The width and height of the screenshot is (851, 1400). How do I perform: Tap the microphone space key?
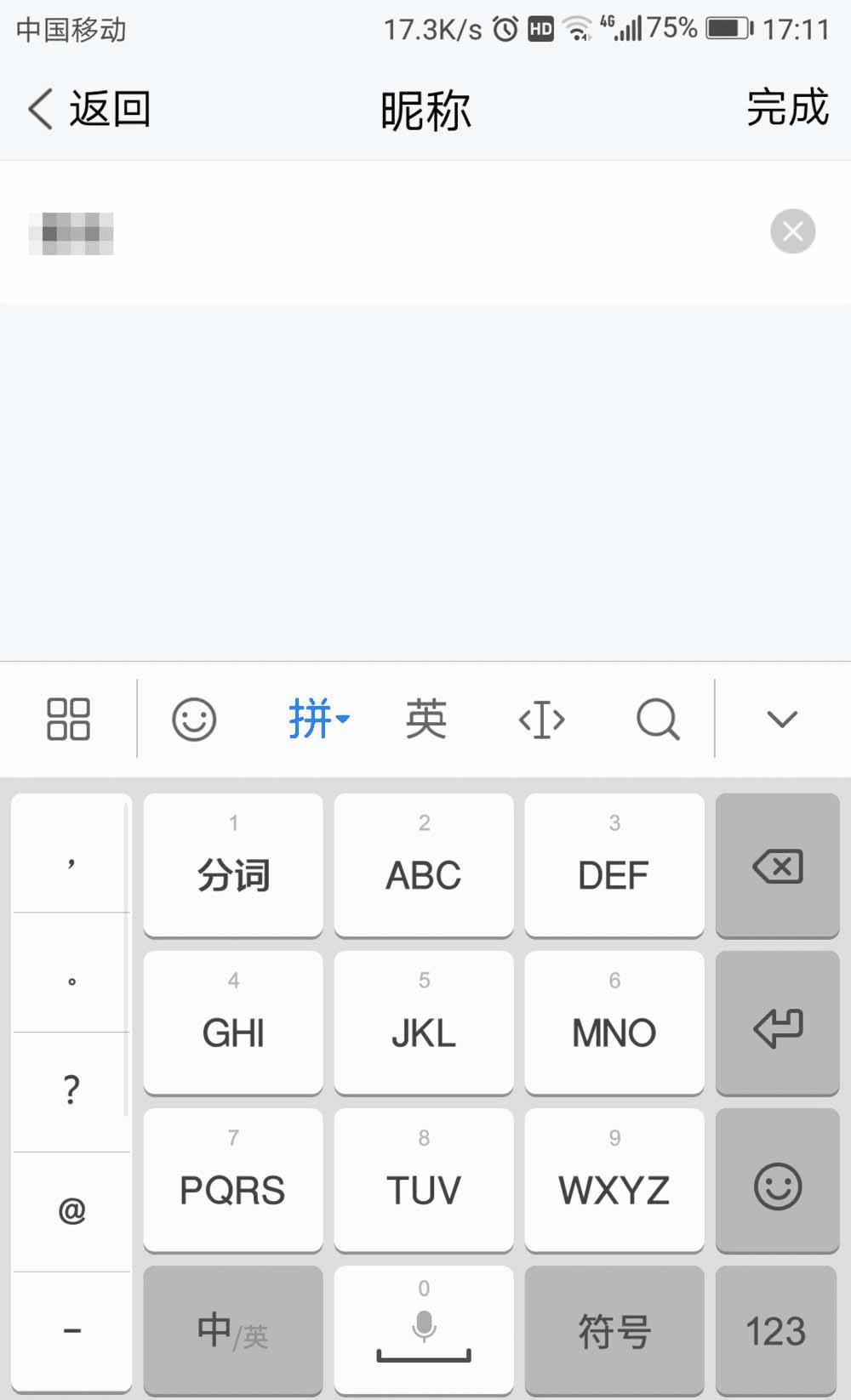click(424, 1330)
